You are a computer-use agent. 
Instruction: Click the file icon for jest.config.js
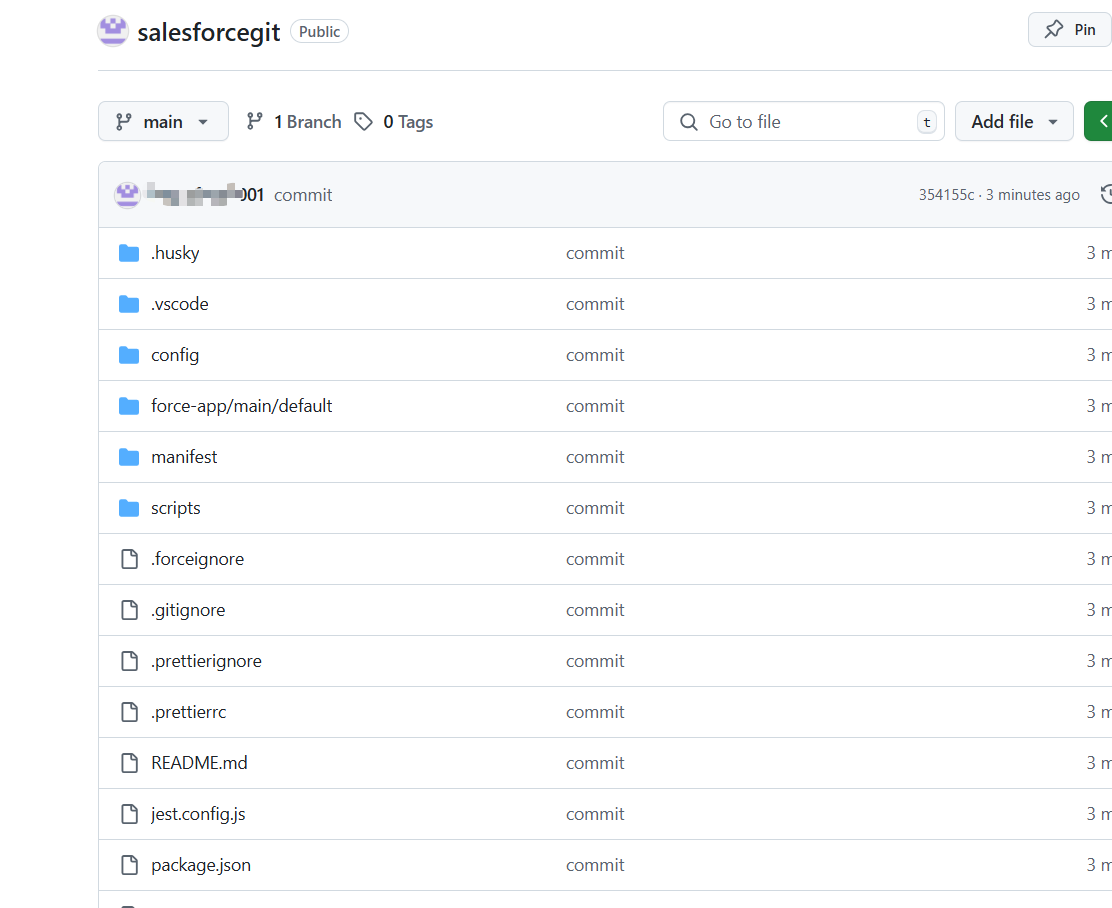129,814
